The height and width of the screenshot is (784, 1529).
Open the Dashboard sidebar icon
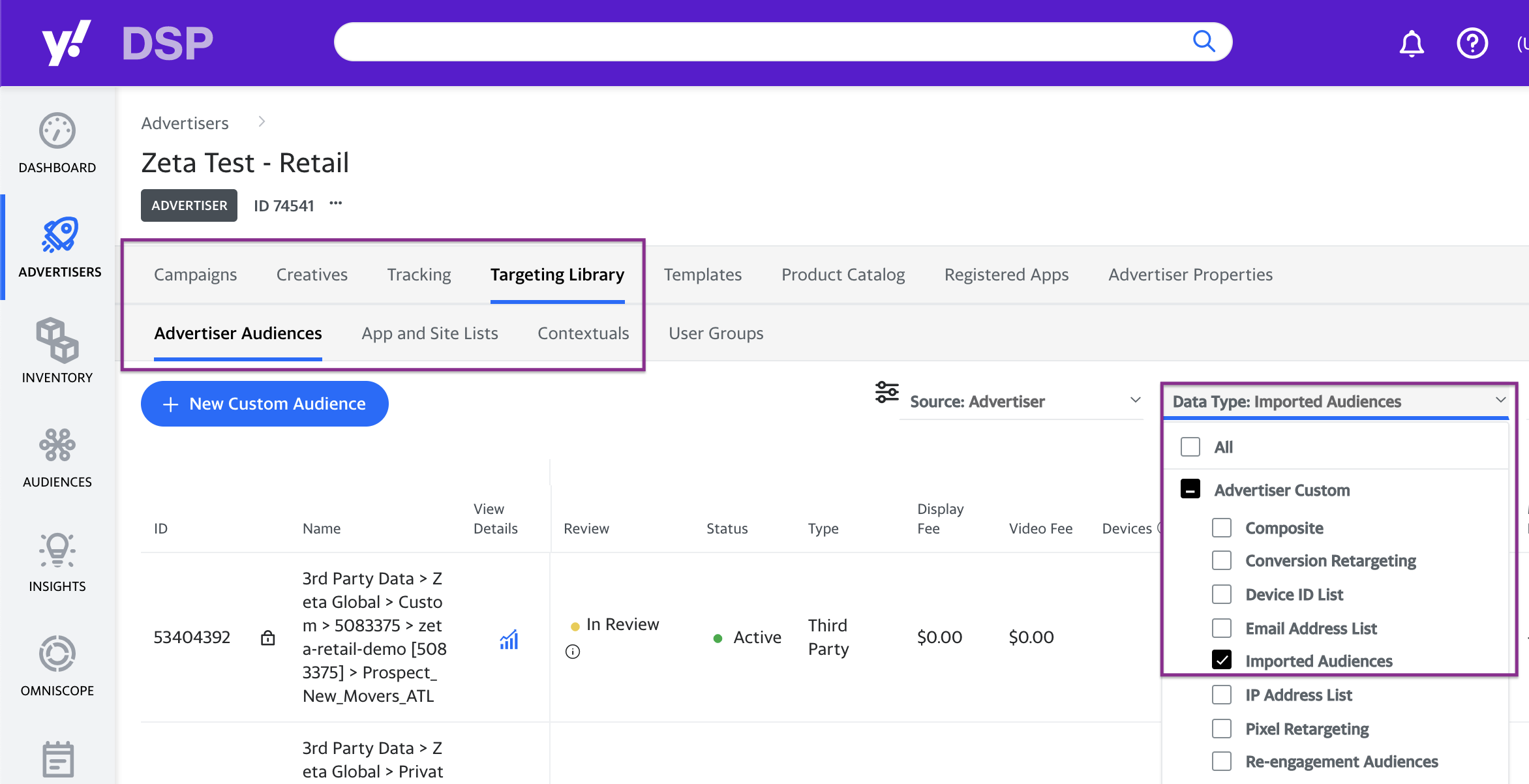[x=57, y=131]
